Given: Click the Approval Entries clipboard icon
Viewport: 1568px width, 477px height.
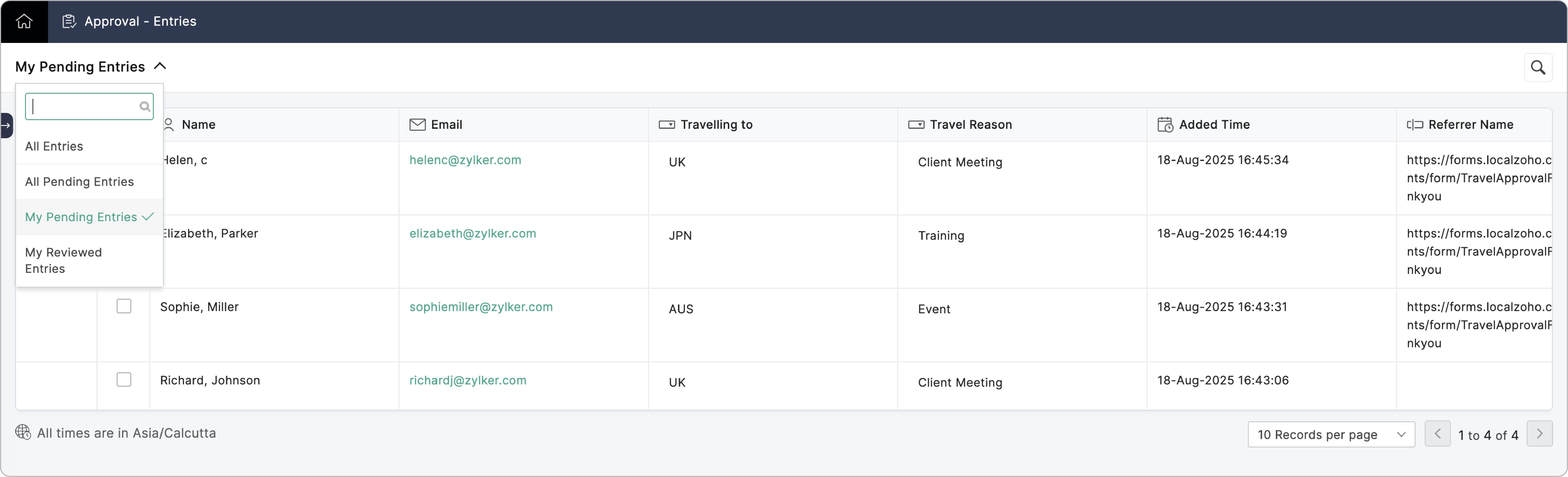Looking at the screenshot, I should click(69, 21).
